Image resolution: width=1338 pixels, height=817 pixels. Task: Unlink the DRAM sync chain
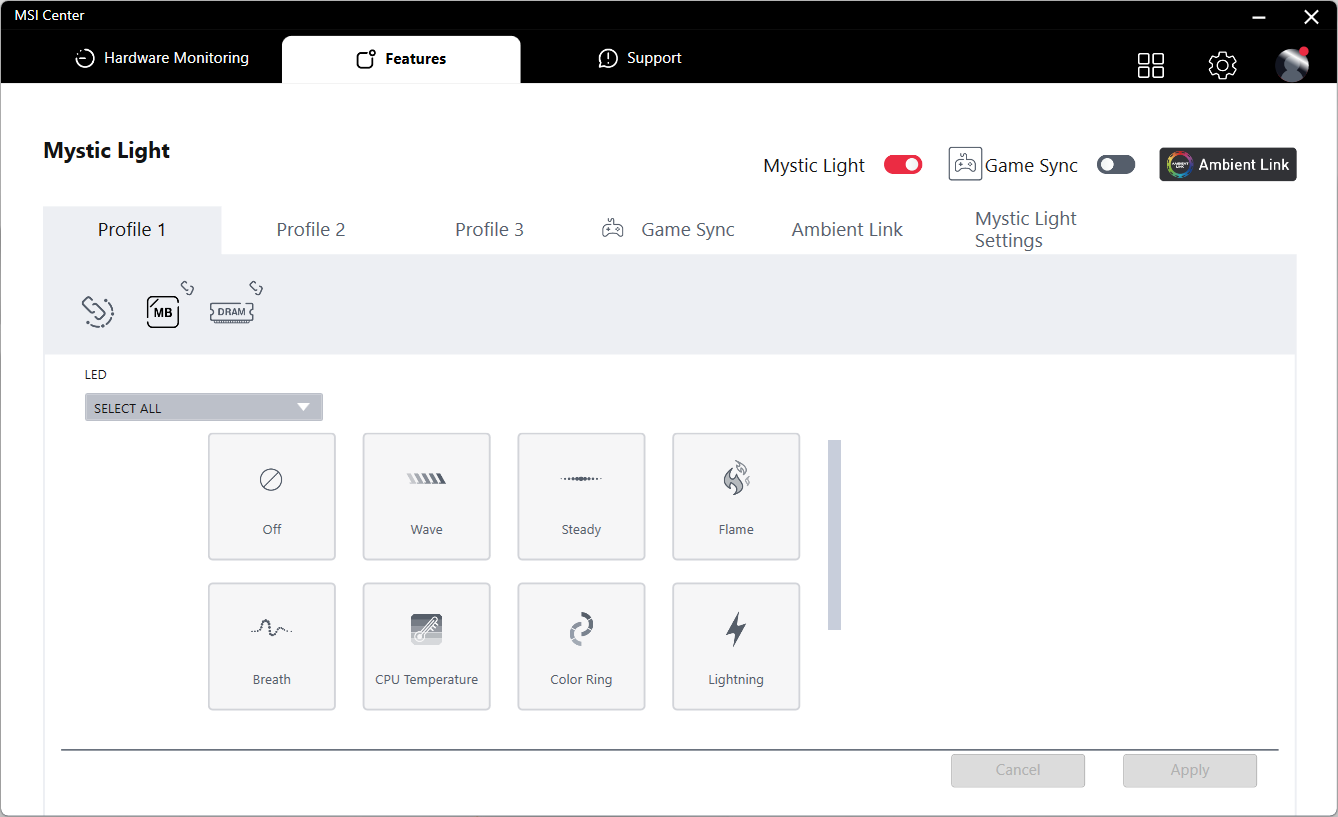[x=256, y=289]
